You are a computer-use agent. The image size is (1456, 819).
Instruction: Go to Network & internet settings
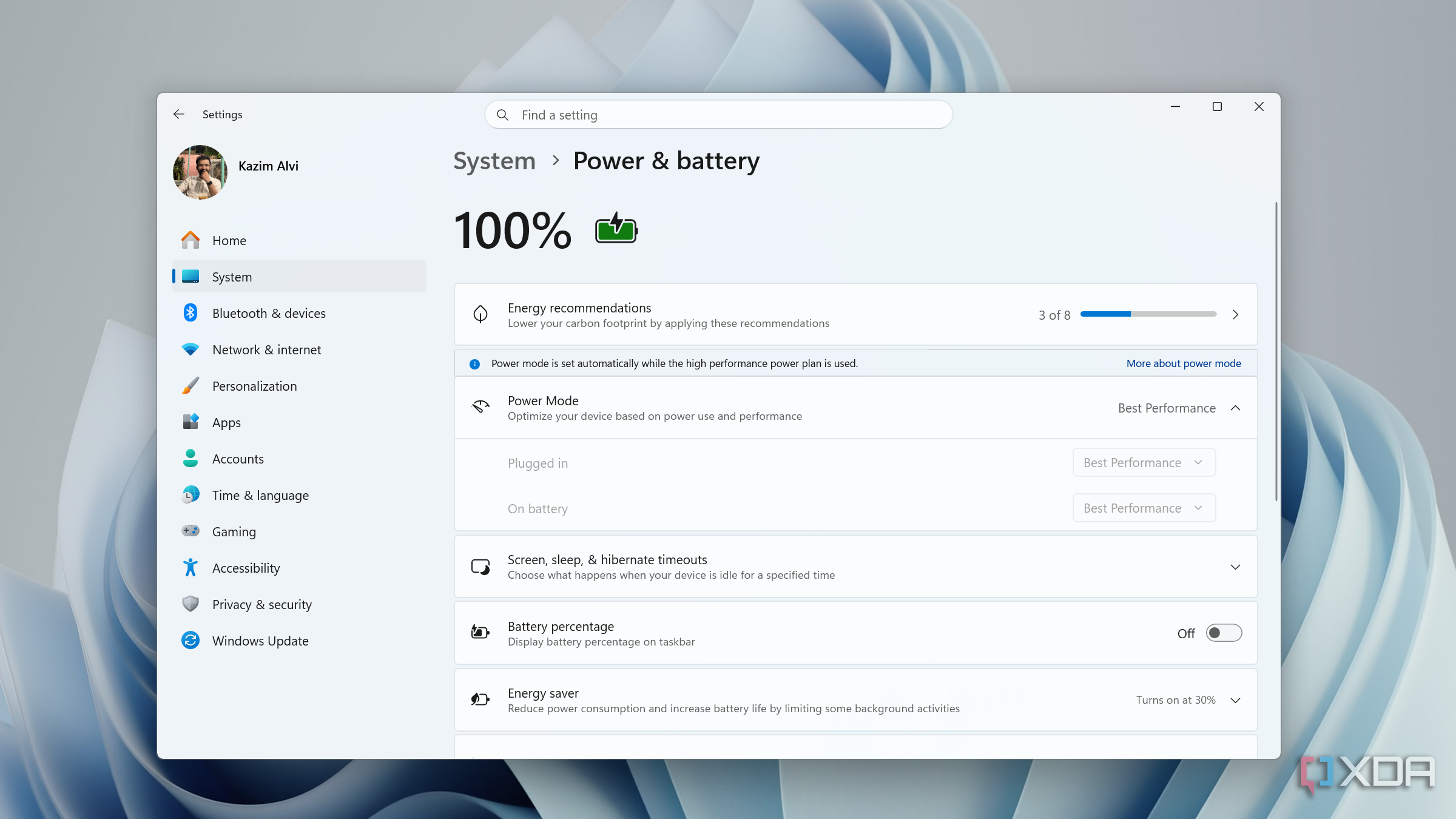pyautogui.click(x=299, y=349)
